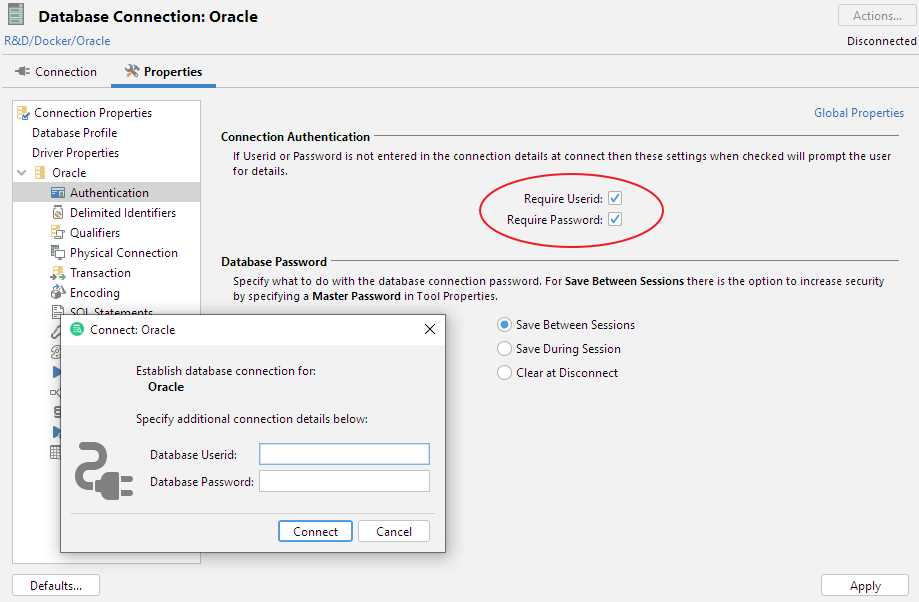
Task: Click the Encoding icon in sidebar
Action: click(x=58, y=293)
